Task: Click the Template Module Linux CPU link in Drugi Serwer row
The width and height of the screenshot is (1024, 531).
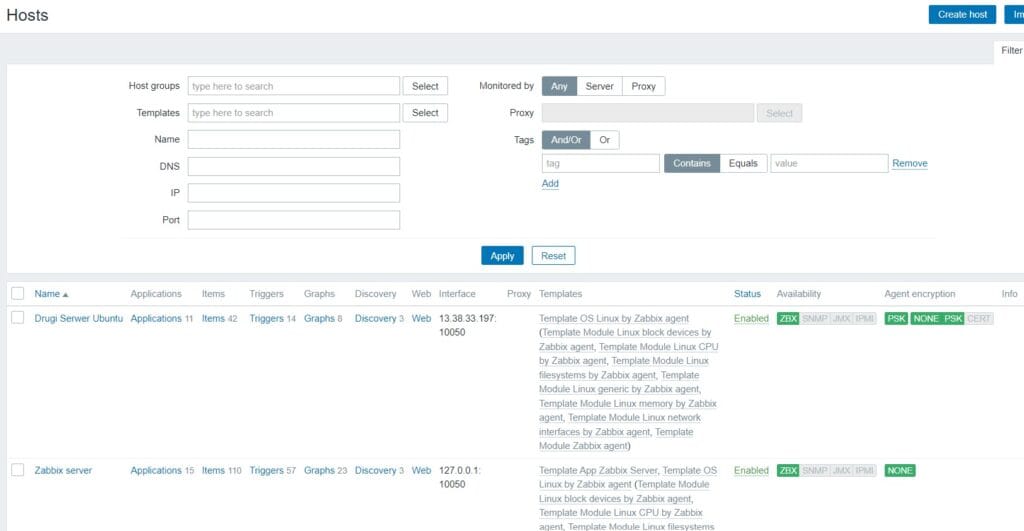Action: (658, 347)
